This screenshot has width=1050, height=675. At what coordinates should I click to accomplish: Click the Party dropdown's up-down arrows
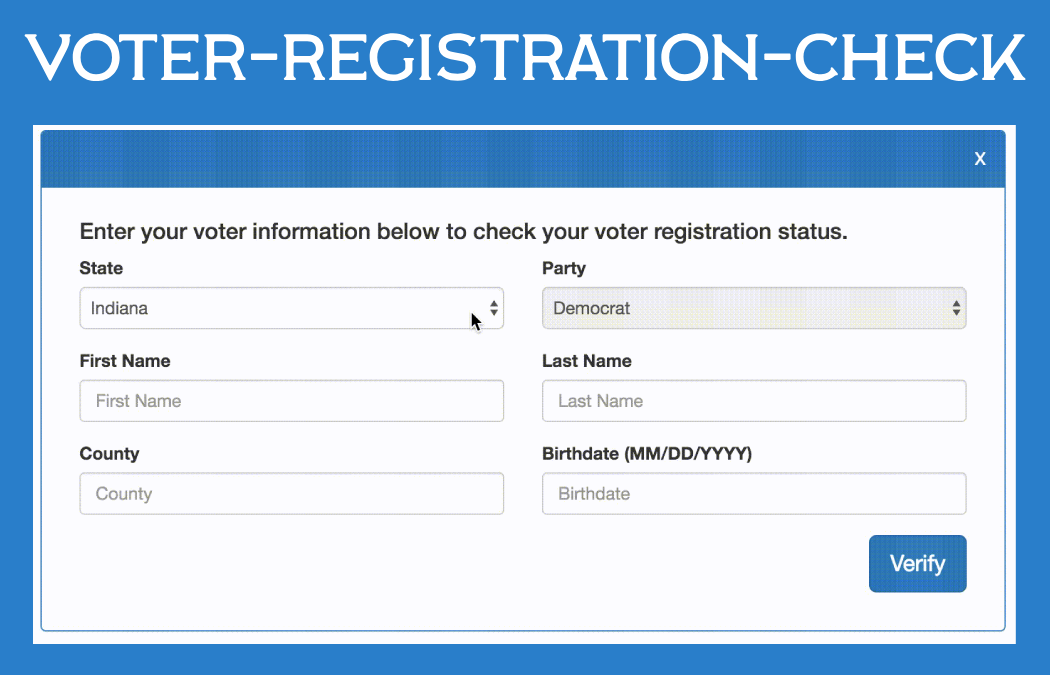click(957, 309)
